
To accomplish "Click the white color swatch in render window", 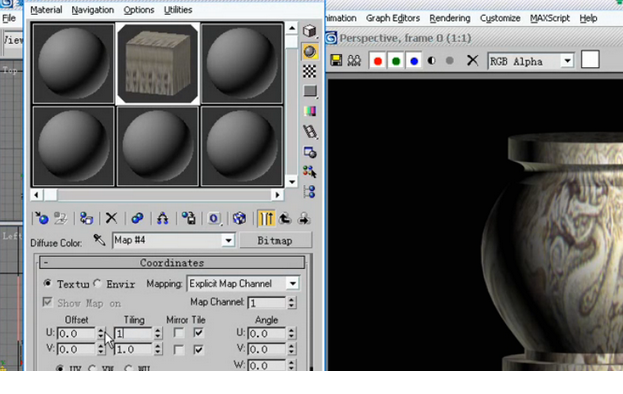I will pos(590,60).
